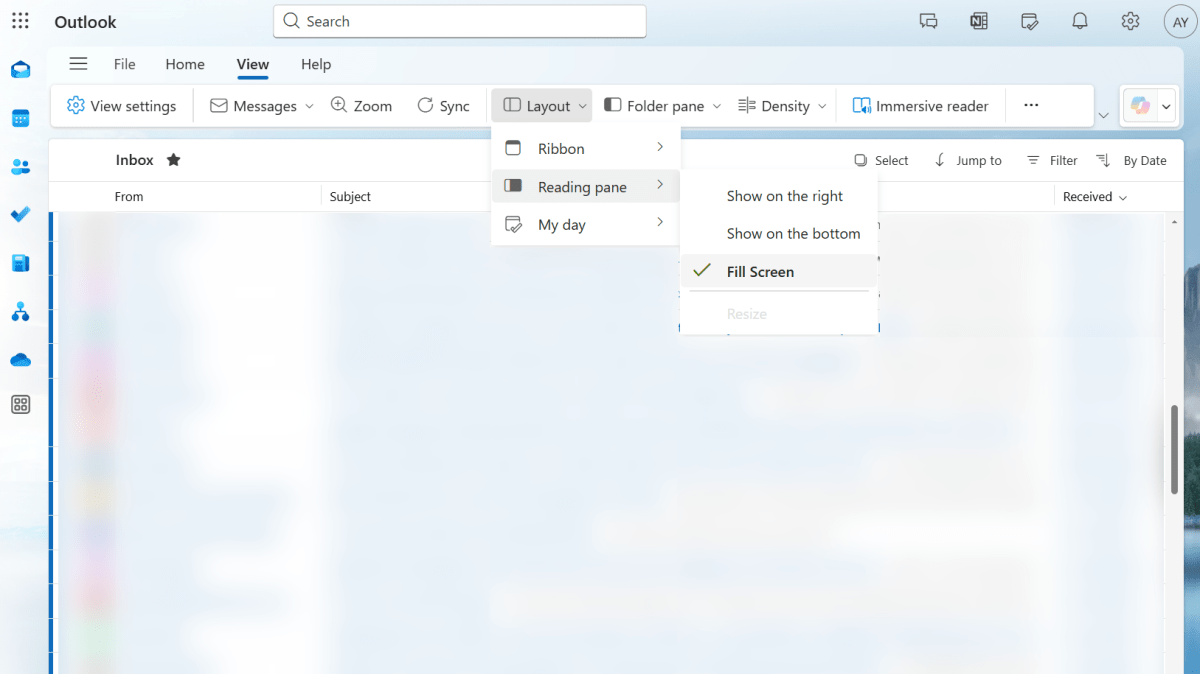Open OneNote feed icon in top bar

coord(979,21)
